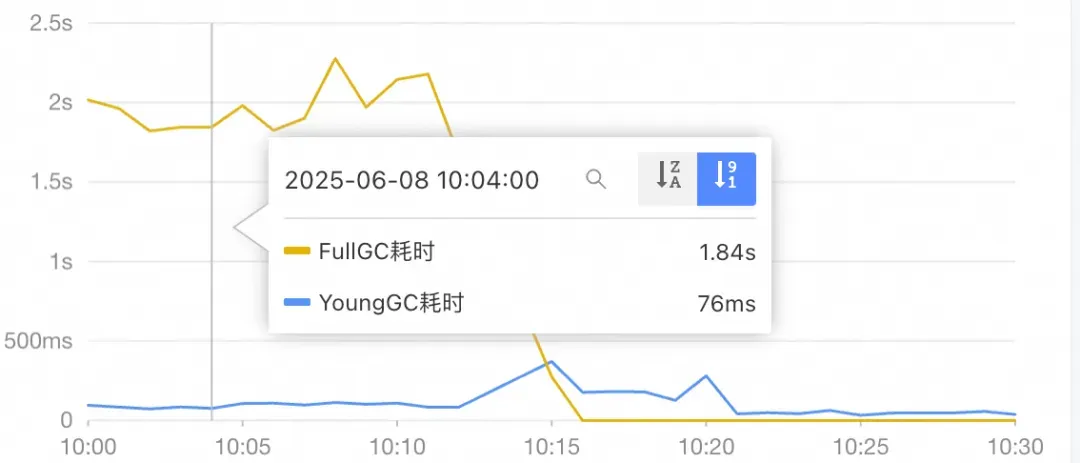Click the 76ms YoungGC value
This screenshot has height=463, width=1080.
pyautogui.click(x=726, y=304)
